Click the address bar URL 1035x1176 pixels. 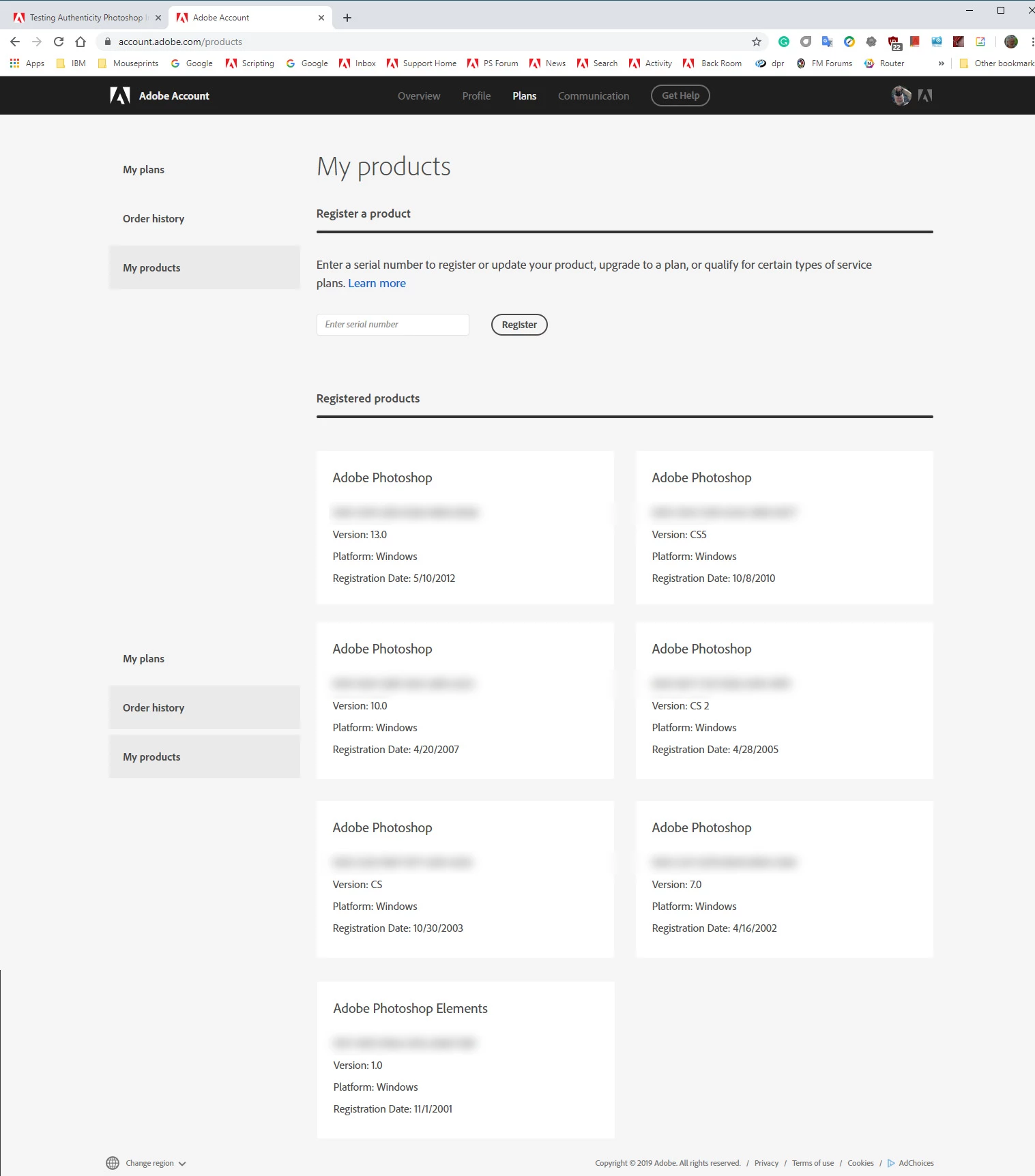(x=180, y=42)
